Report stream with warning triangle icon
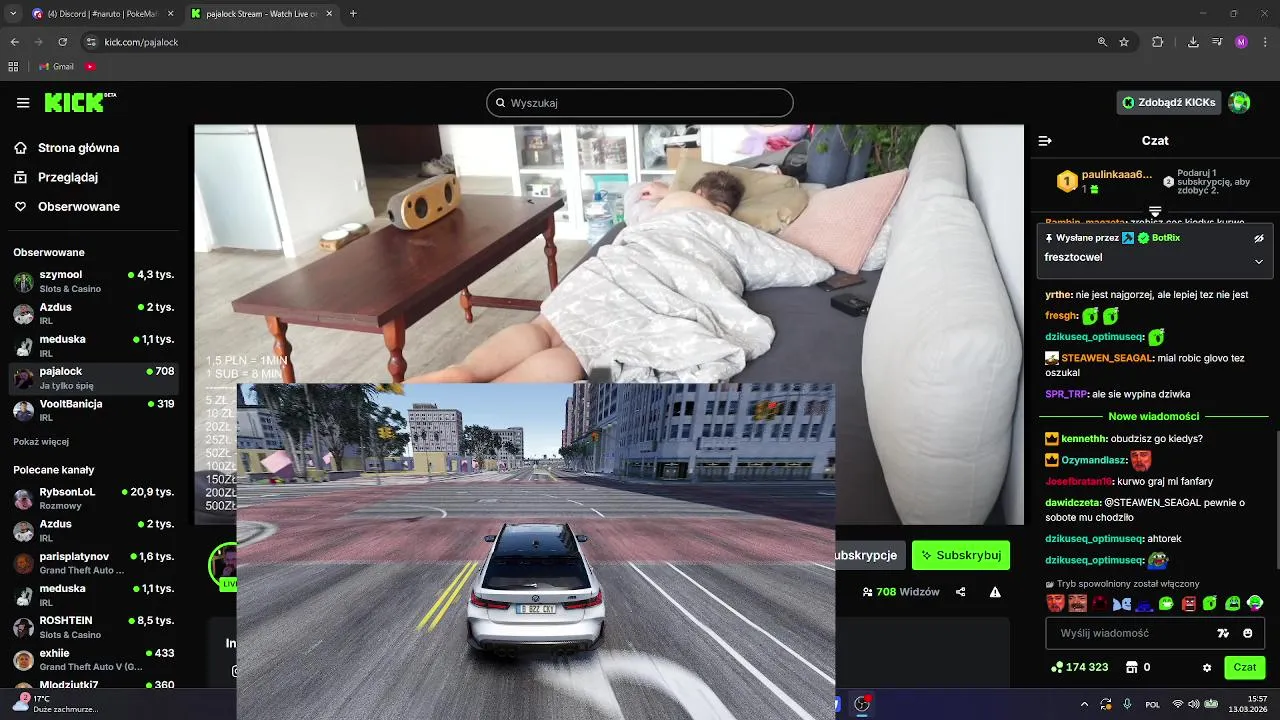This screenshot has height=720, width=1280. click(995, 592)
